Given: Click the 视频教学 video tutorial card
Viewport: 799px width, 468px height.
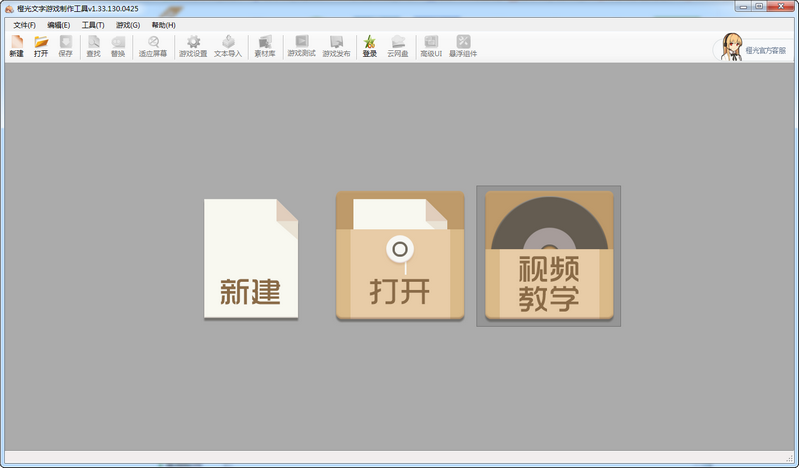Looking at the screenshot, I should point(549,256).
